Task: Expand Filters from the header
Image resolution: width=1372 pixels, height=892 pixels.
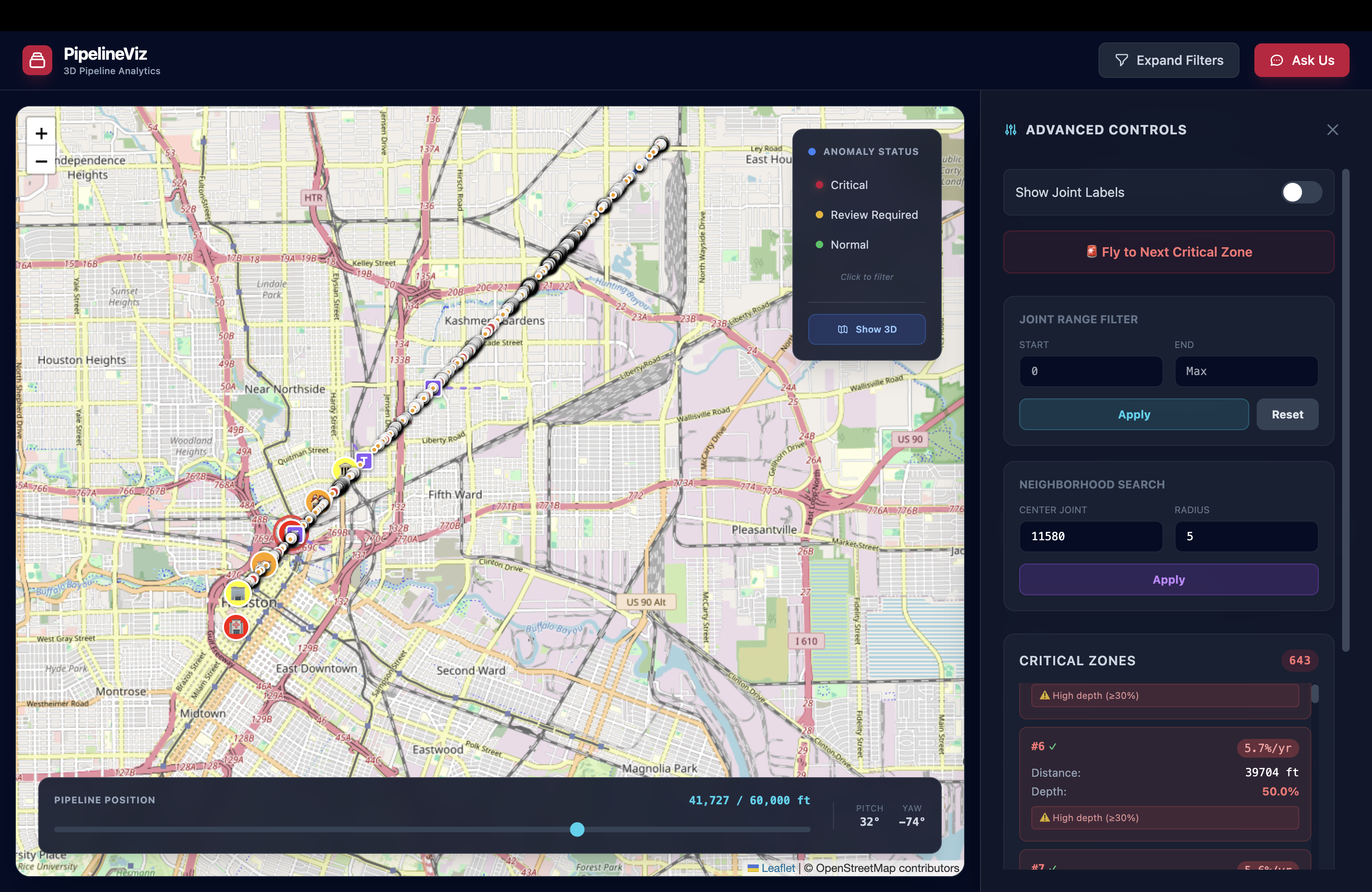Action: [1168, 60]
